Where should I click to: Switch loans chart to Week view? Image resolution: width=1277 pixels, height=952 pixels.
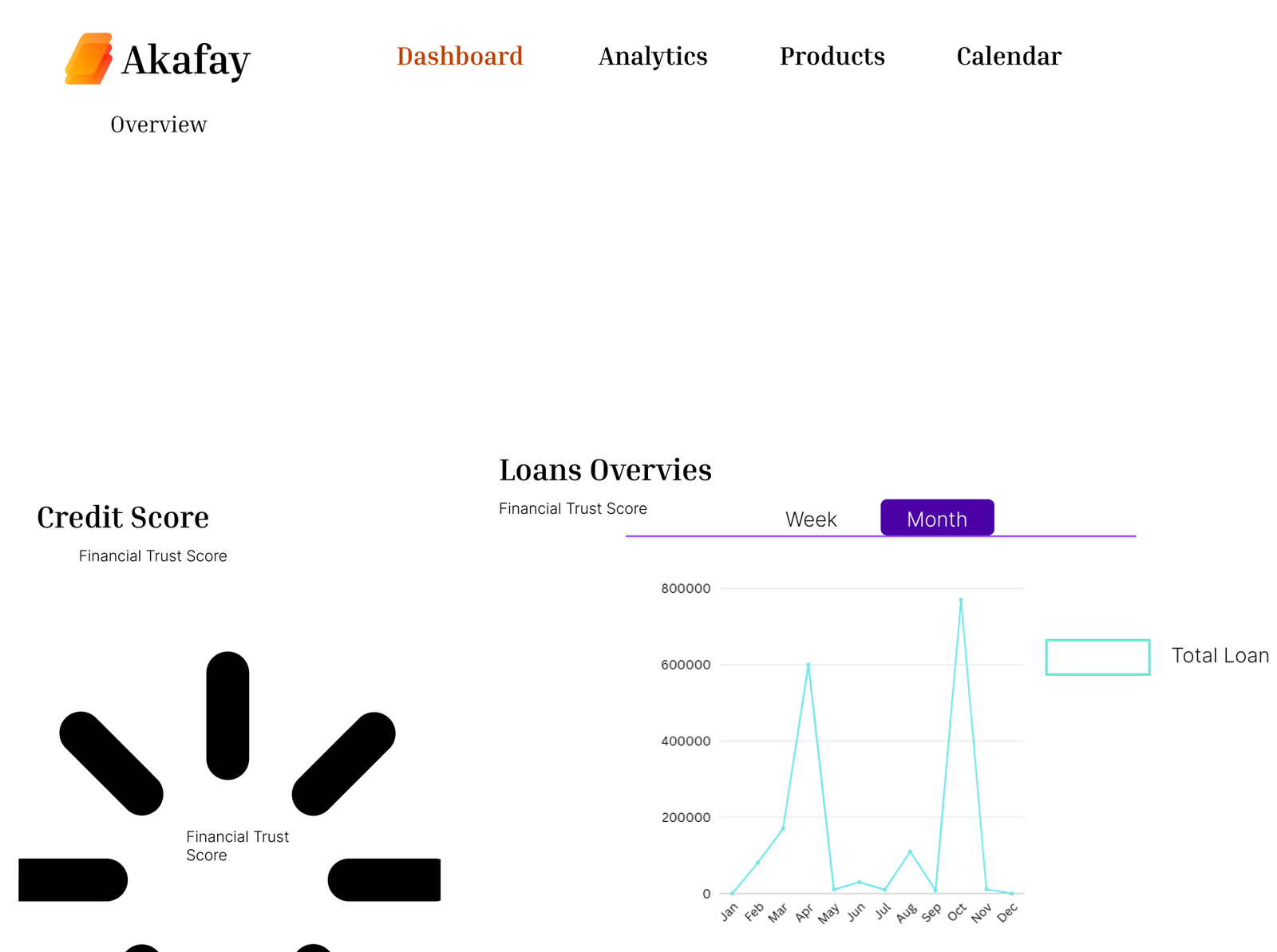pyautogui.click(x=811, y=519)
